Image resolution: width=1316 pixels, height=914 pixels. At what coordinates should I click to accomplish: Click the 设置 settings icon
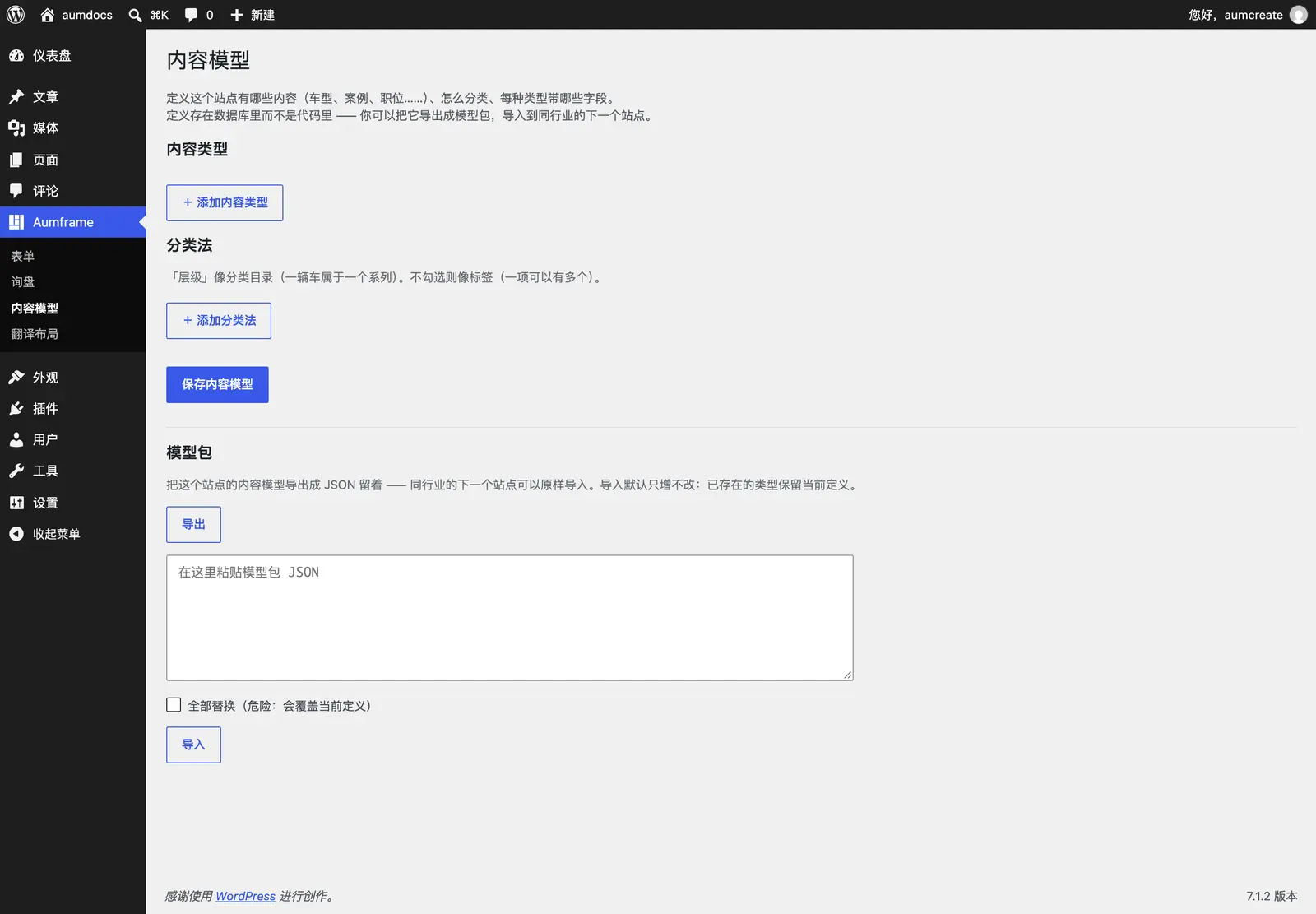pyautogui.click(x=16, y=503)
